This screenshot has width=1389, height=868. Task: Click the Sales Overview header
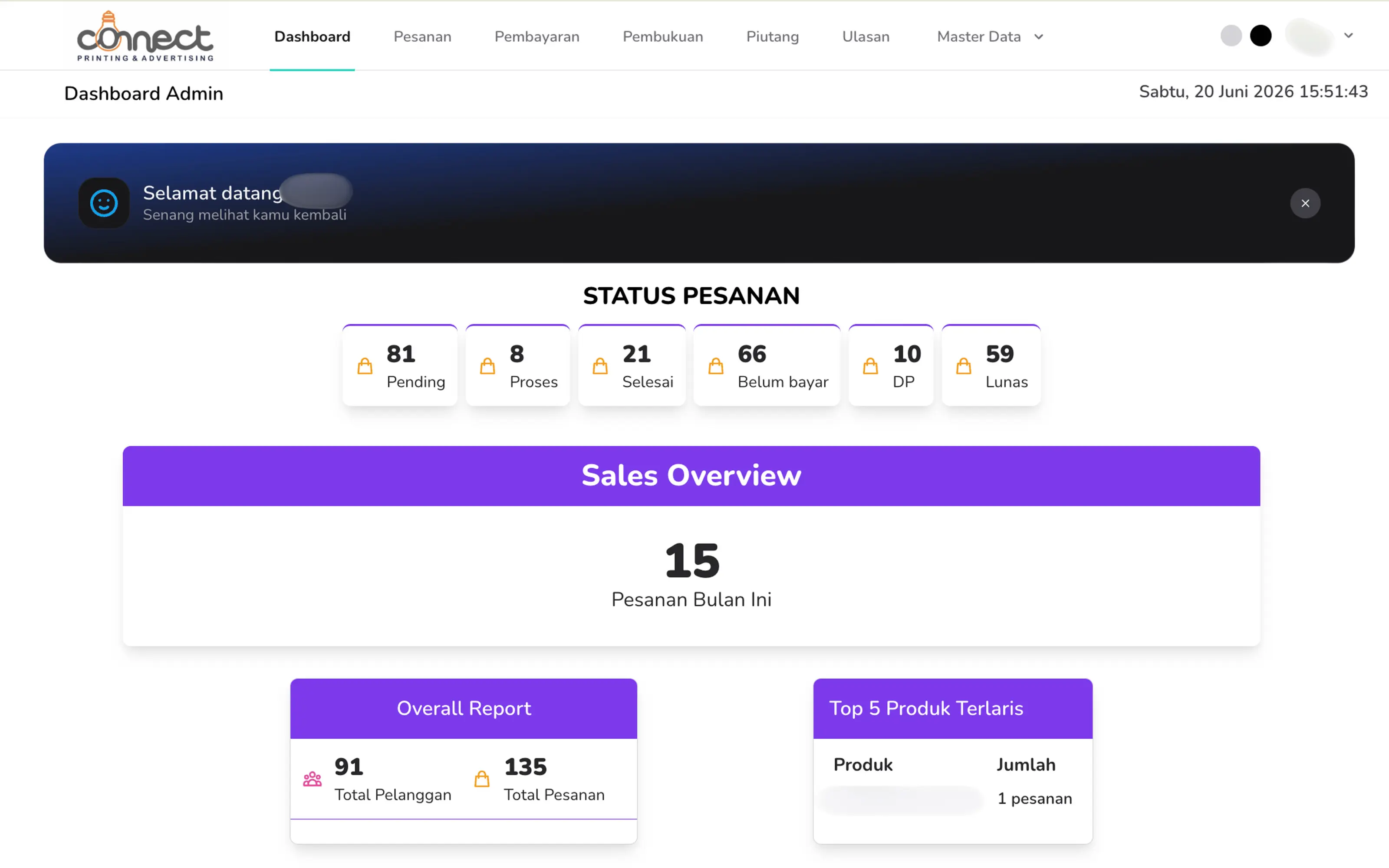coord(691,476)
